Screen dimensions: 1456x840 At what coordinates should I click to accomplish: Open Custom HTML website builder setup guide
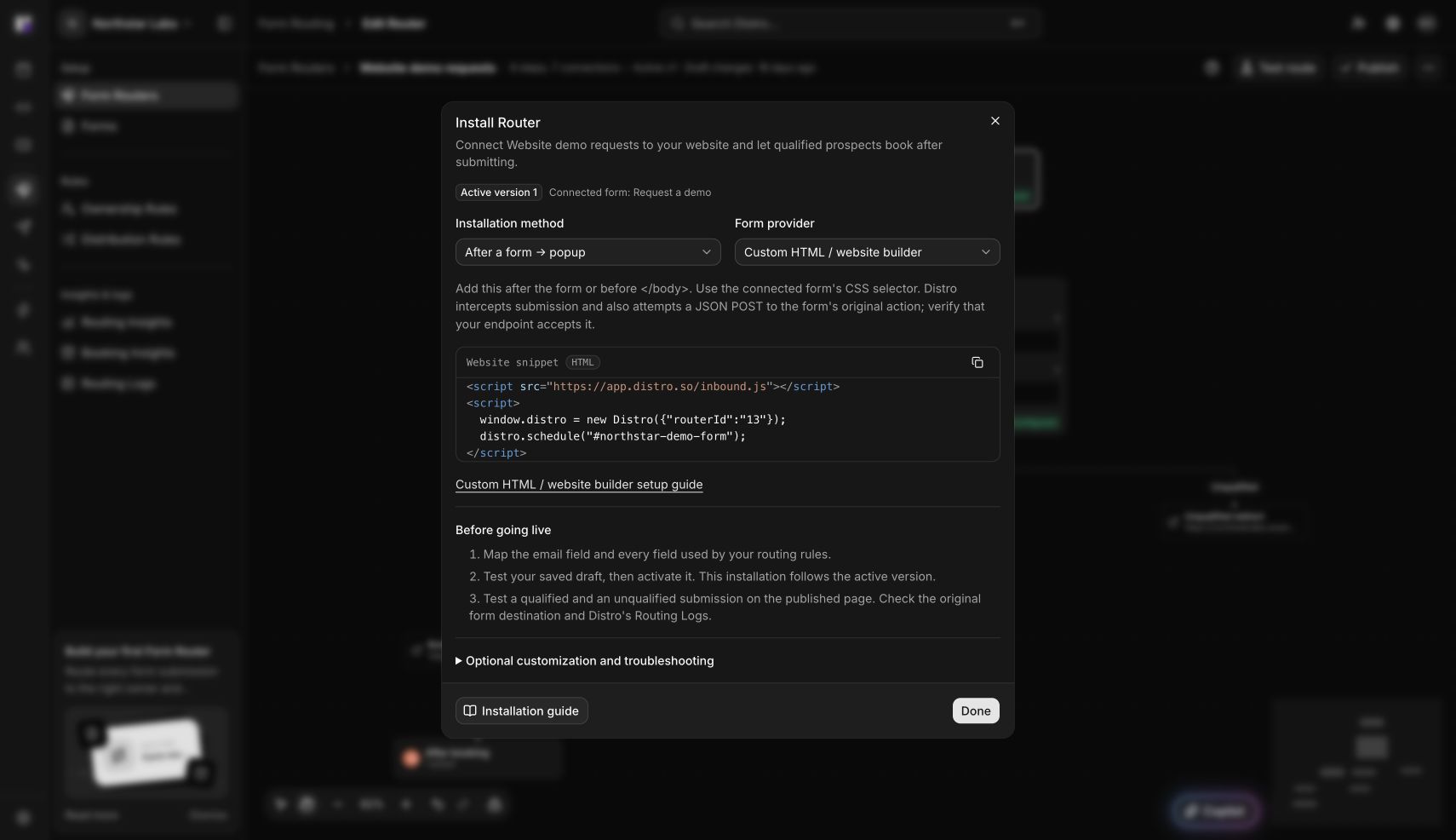pyautogui.click(x=579, y=485)
